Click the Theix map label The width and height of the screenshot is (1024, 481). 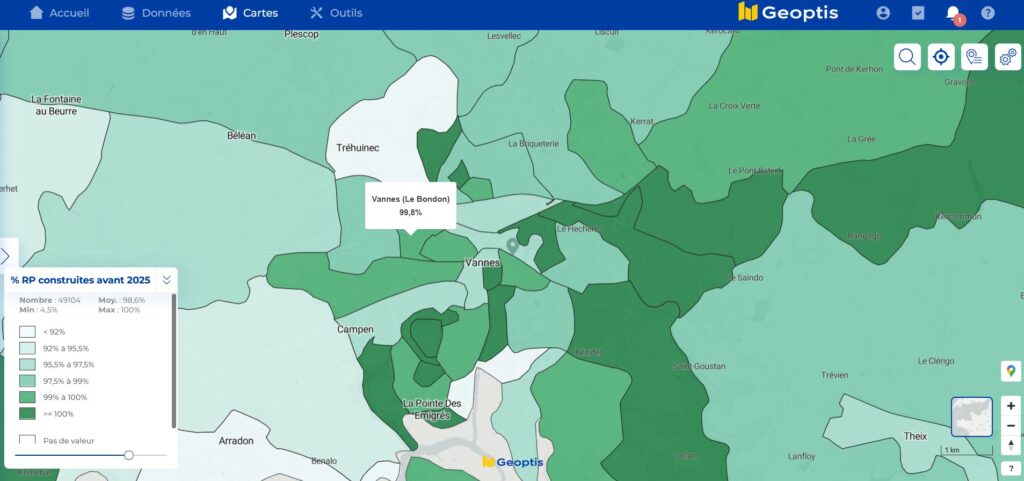pos(915,436)
